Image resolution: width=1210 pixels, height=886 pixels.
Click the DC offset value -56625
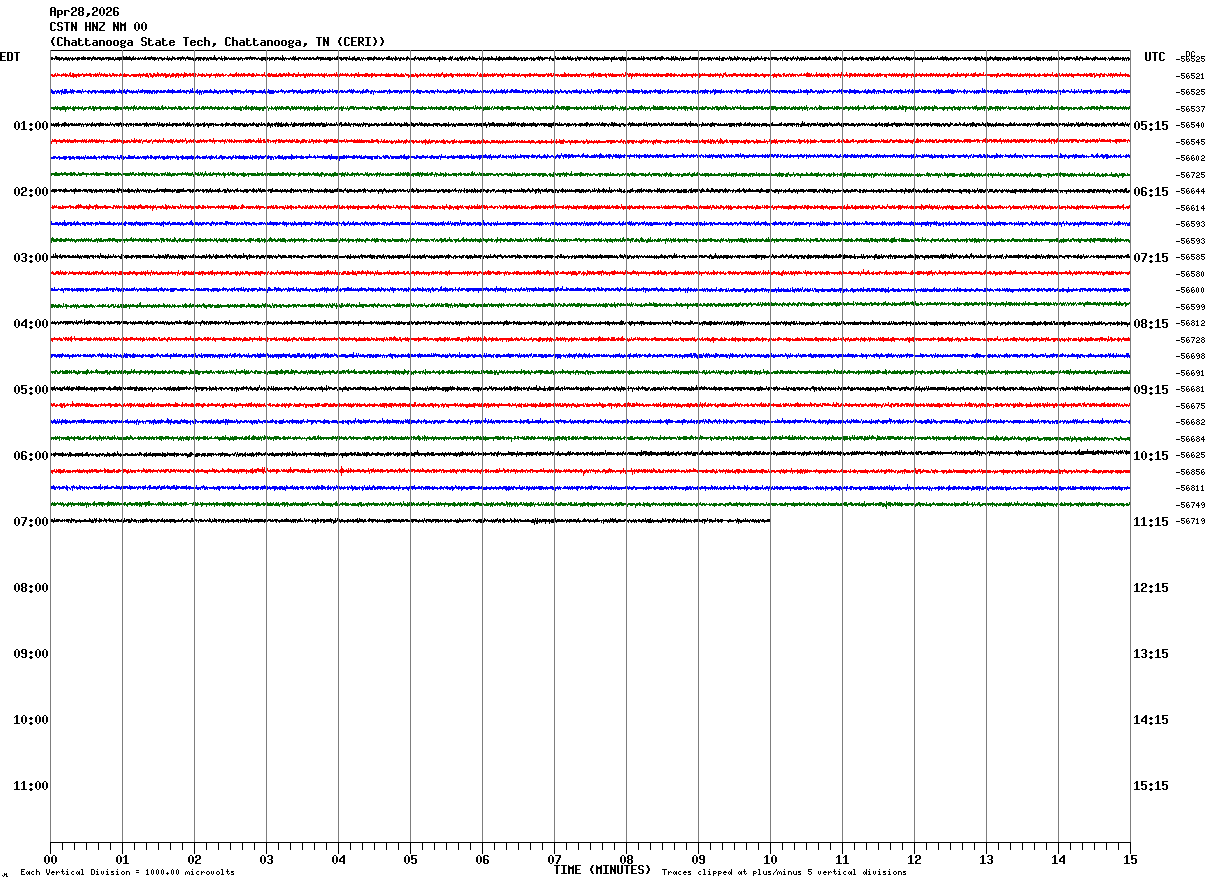(x=1191, y=455)
